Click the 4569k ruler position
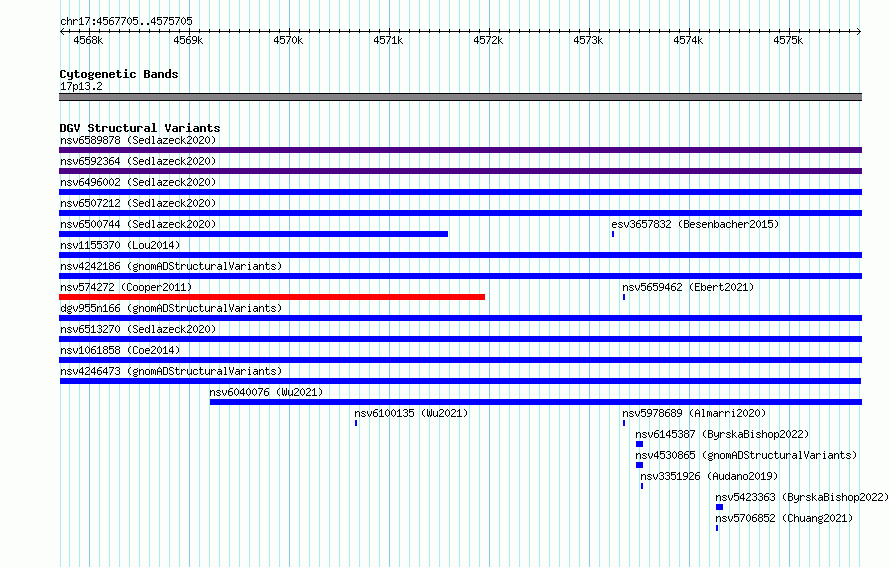This screenshot has height=567, width=890. click(x=188, y=40)
